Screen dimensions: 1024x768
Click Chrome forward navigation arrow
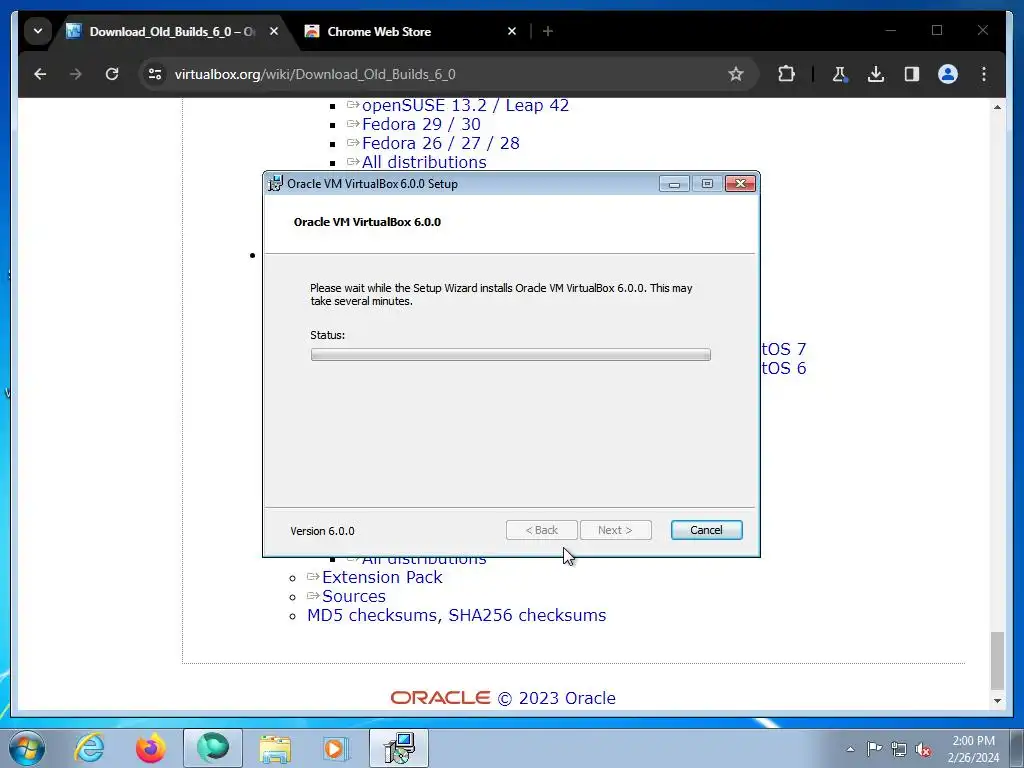pyautogui.click(x=76, y=74)
